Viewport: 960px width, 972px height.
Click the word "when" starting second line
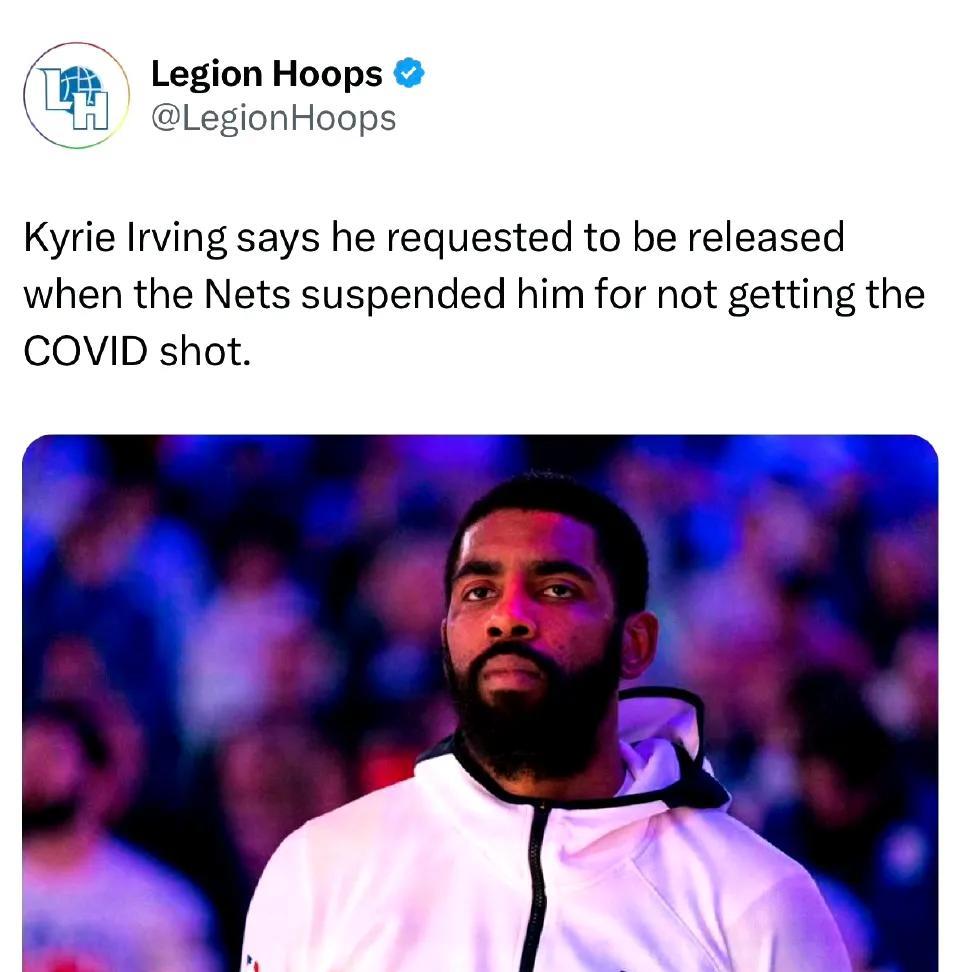(x=73, y=294)
